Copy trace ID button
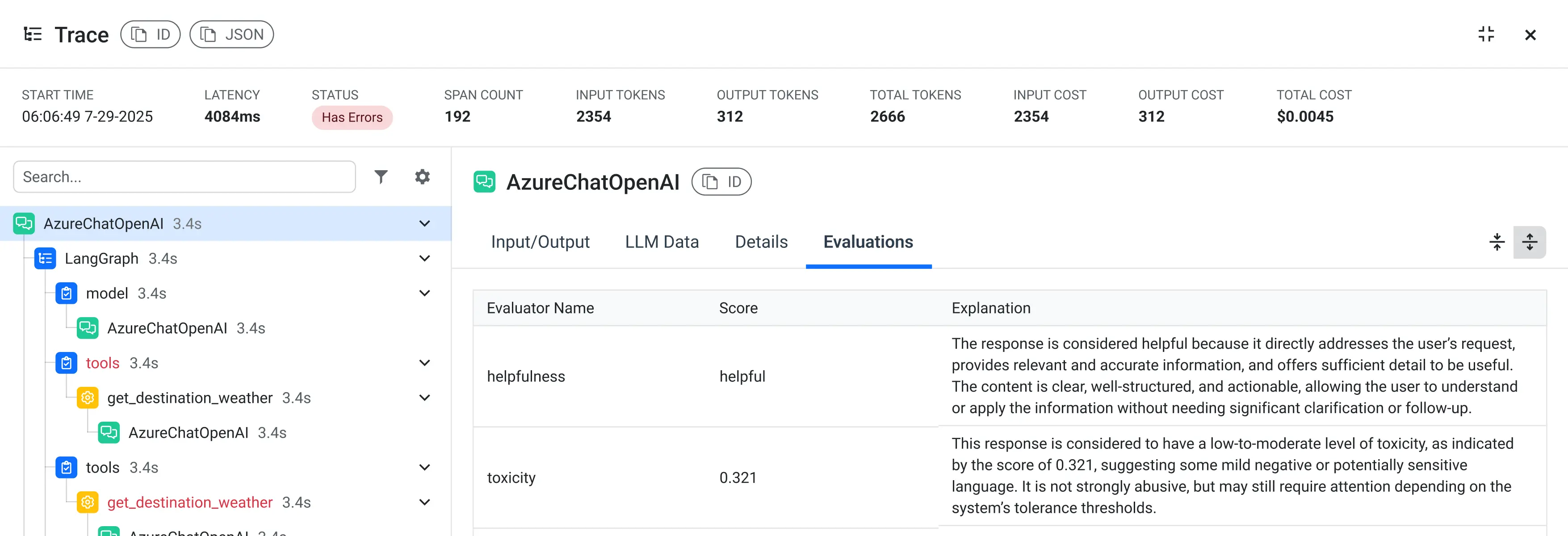1568x536 pixels. (151, 34)
